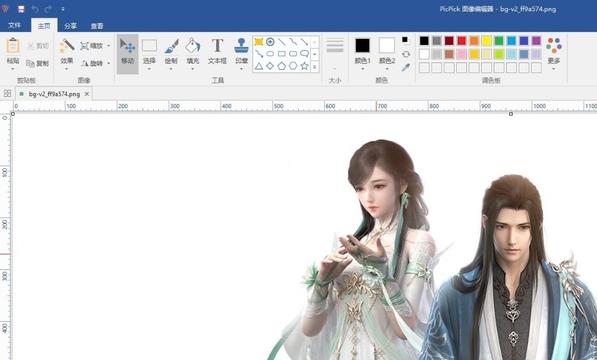This screenshot has width=597, height=360.
Task: Click the 缩放 (Resize) button
Action: 92,46
